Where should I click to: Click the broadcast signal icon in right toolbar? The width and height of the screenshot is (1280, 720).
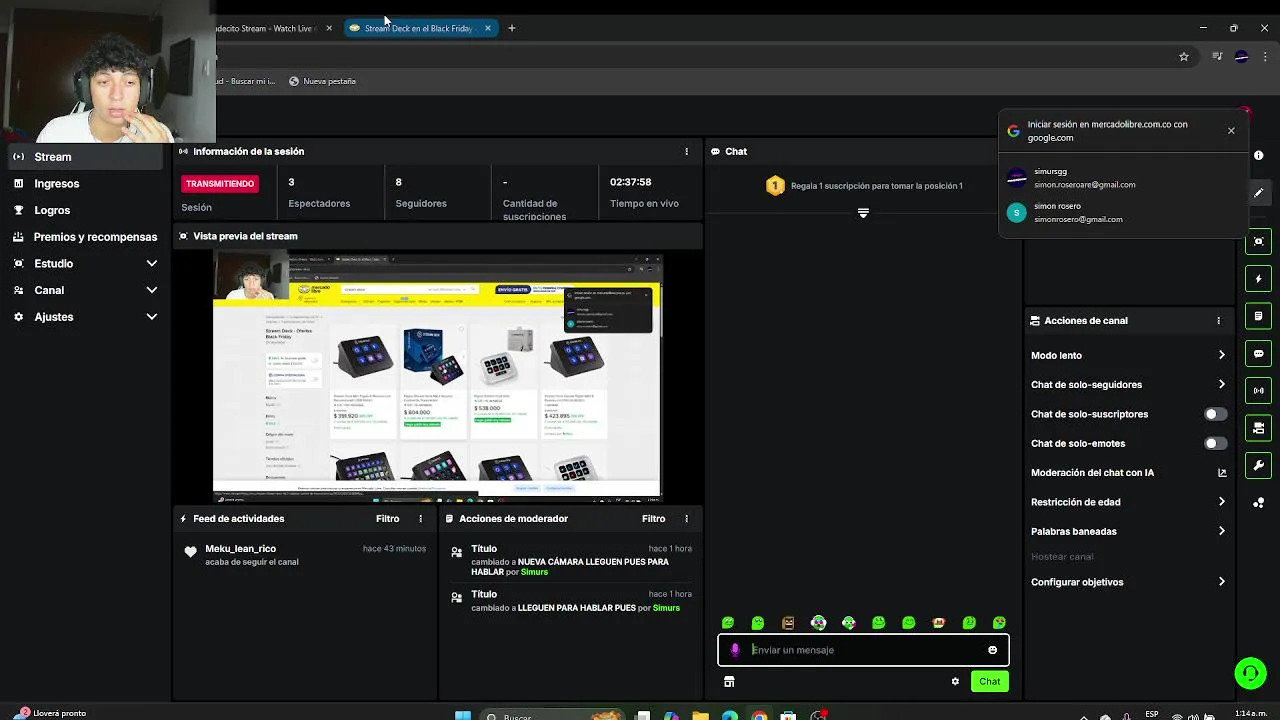pos(1259,391)
